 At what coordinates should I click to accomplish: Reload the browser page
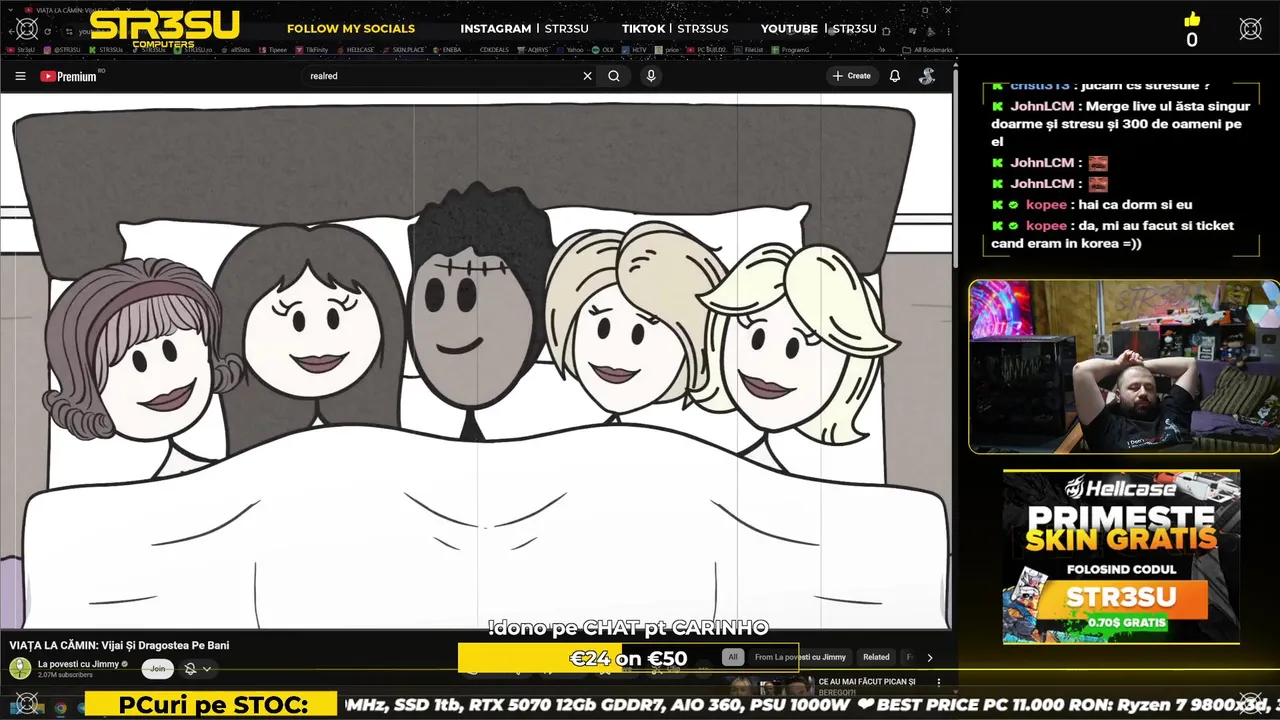47,31
